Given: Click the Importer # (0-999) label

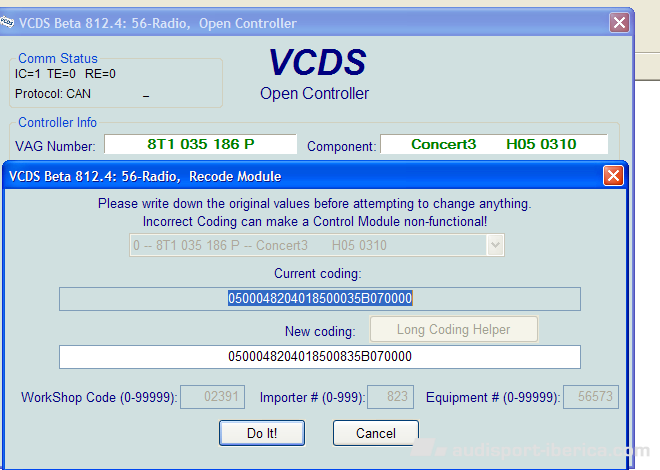Looking at the screenshot, I should click(312, 398).
